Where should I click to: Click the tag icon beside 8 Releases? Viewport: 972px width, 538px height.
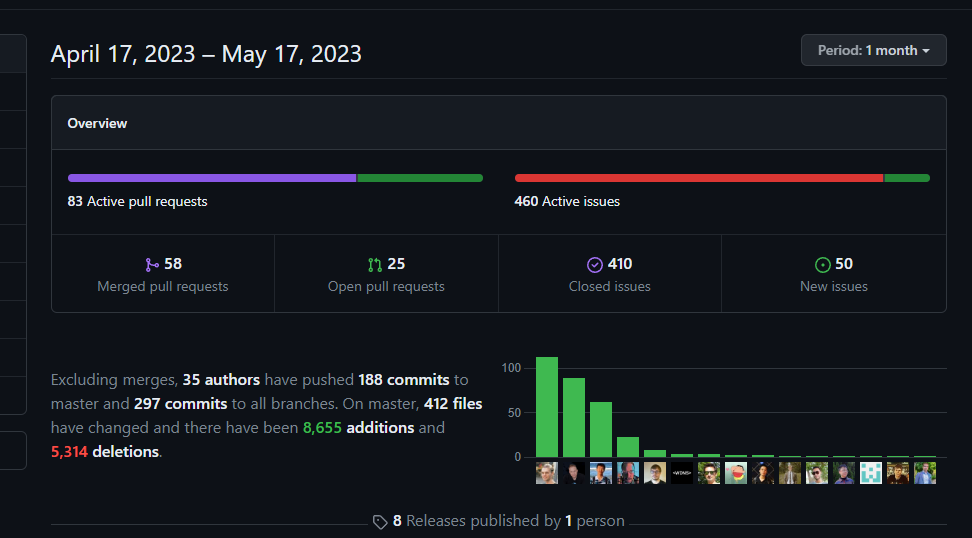(x=380, y=521)
